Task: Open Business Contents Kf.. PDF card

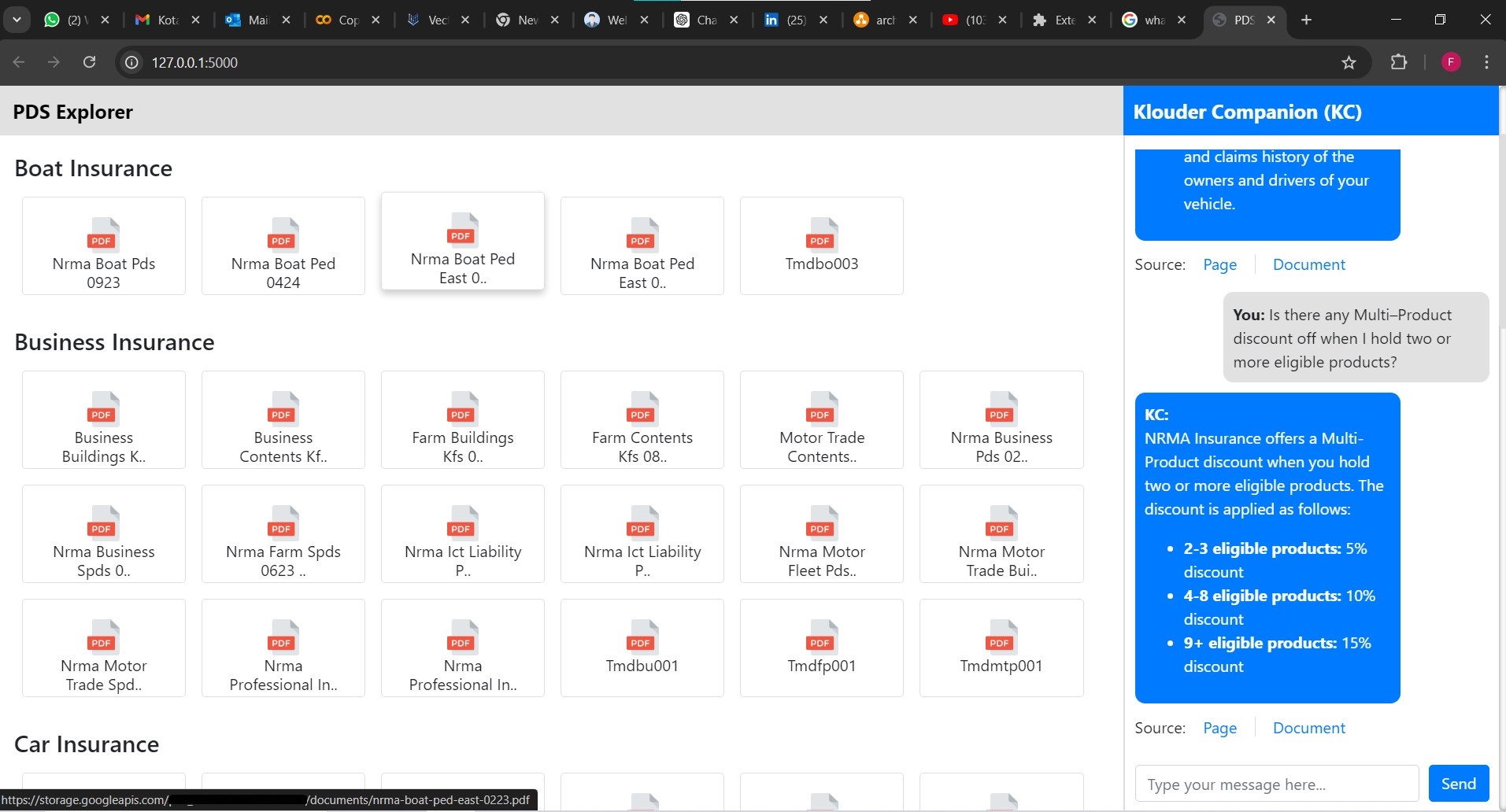Action: click(283, 419)
